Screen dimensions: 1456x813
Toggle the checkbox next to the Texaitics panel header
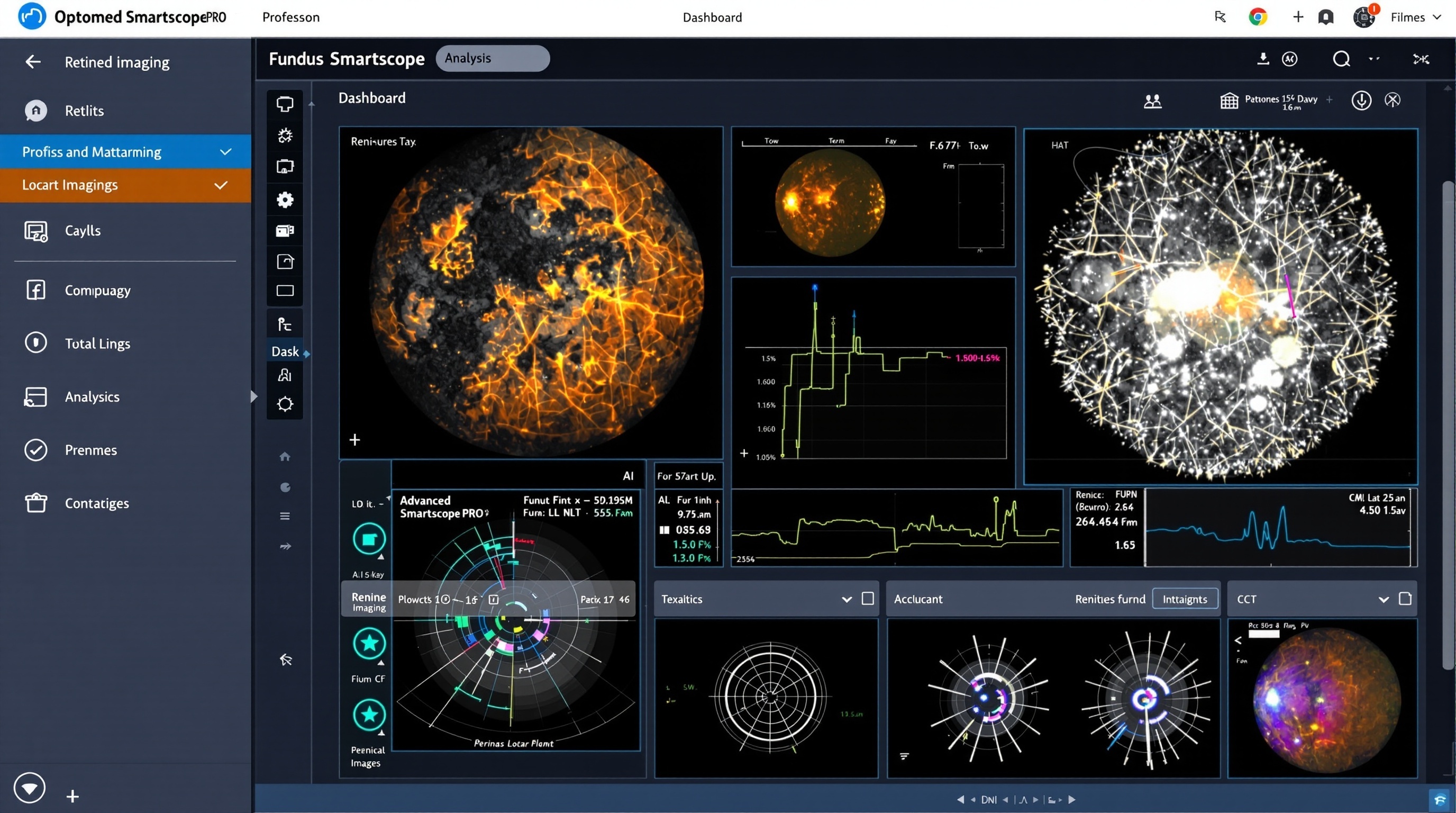click(x=868, y=599)
